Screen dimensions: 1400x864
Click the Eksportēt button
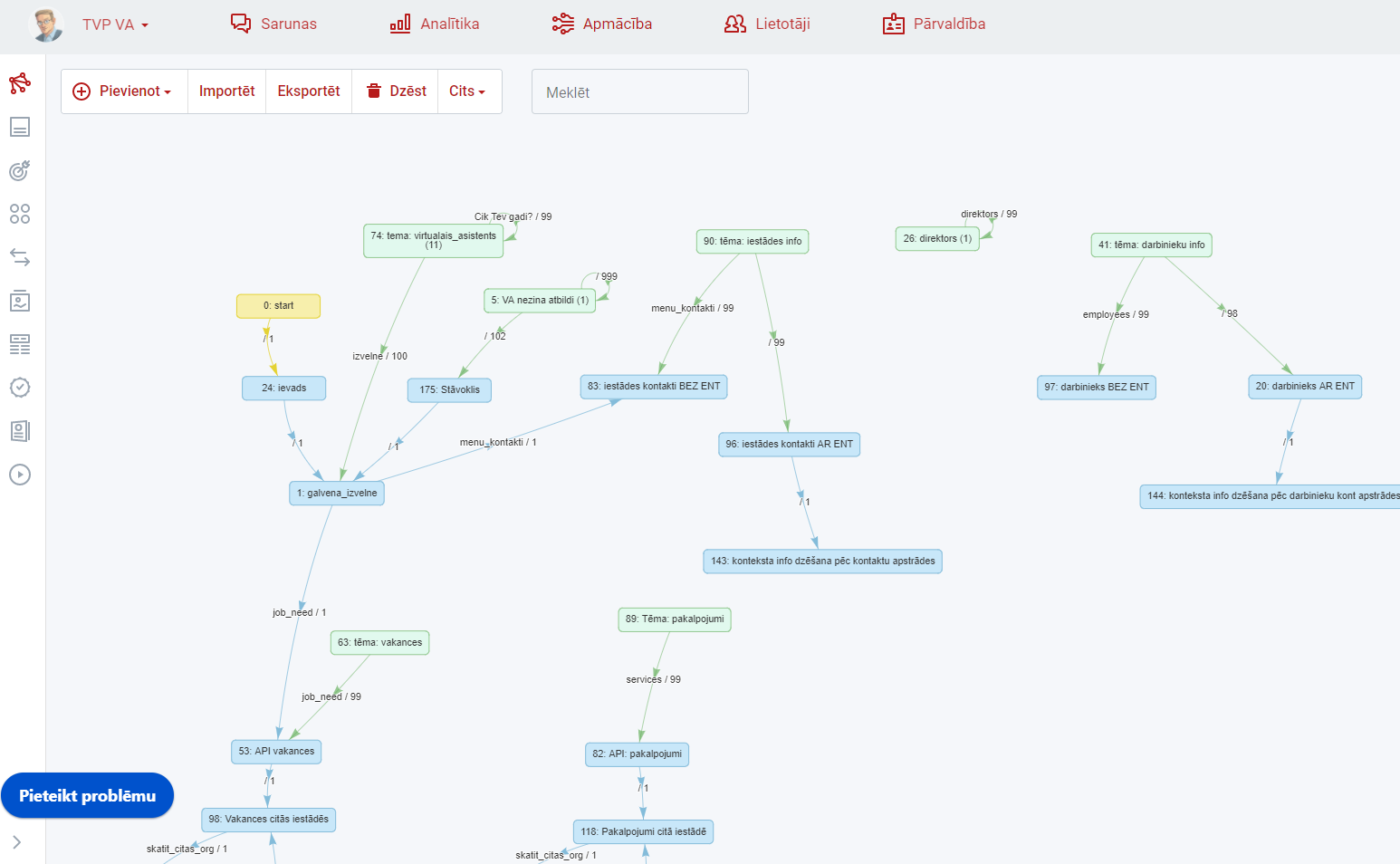tap(309, 91)
